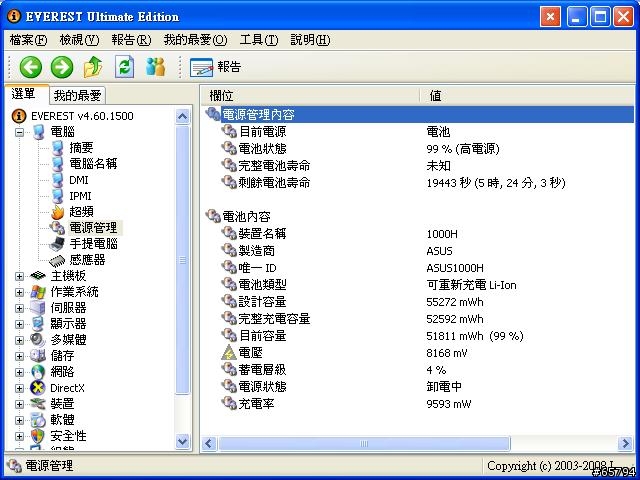Viewport: 640px width, 480px height.
Task: Expand the 網路 tree node
Action: (19, 372)
